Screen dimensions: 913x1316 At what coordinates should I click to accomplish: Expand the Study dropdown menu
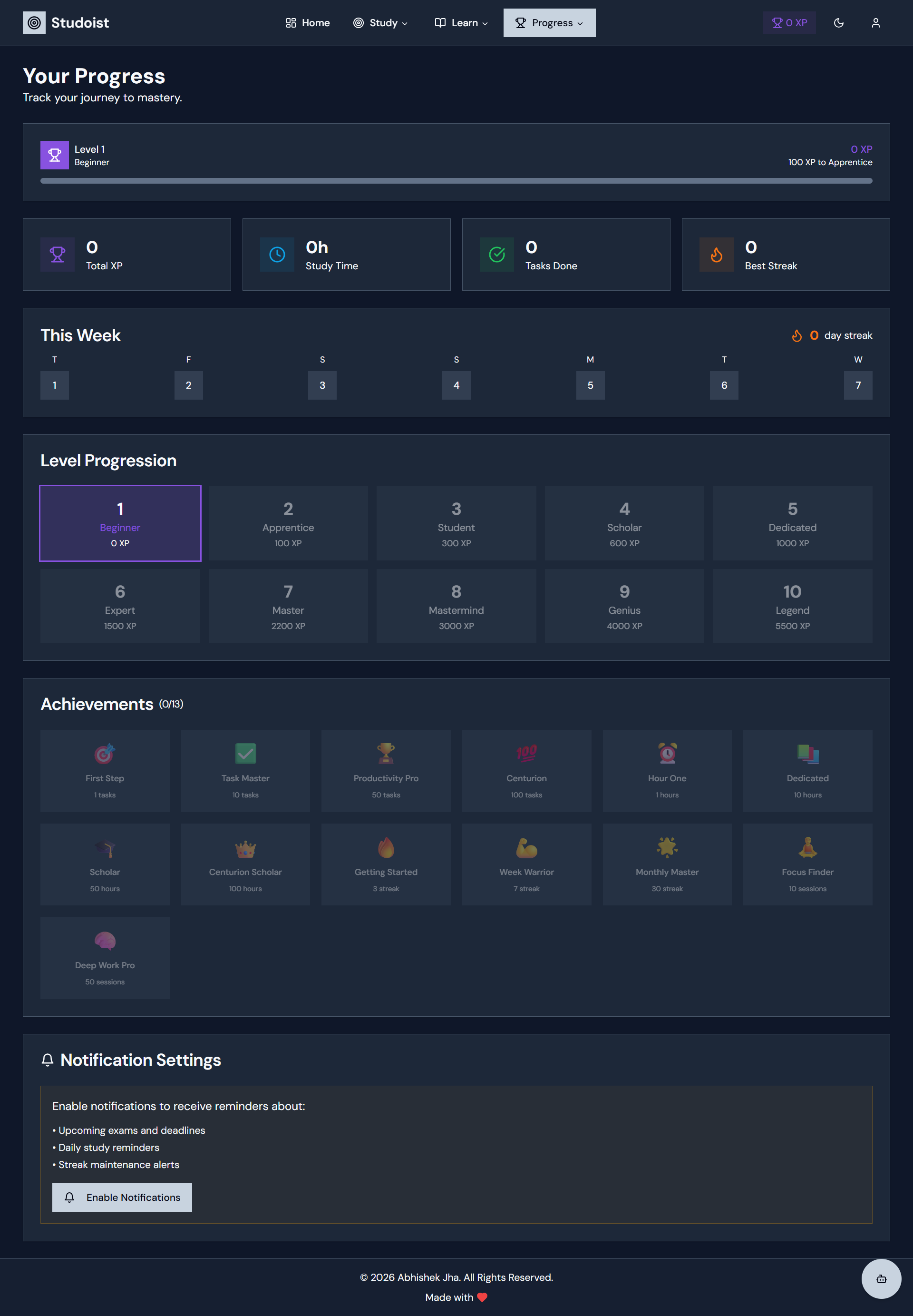tap(380, 23)
